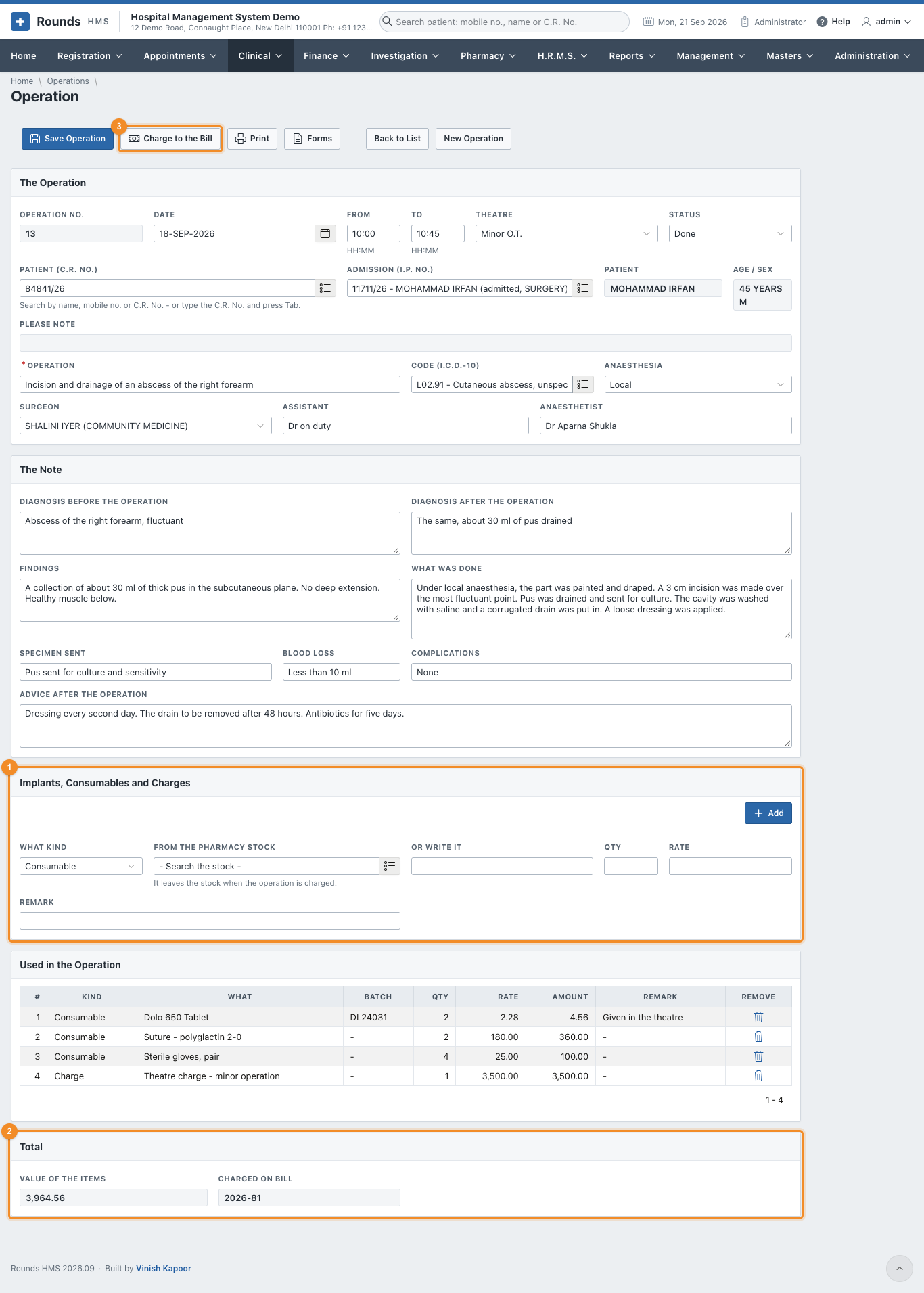Click the Diagnosis Before the Operation textarea
This screenshot has width=924, height=1293.
click(210, 533)
